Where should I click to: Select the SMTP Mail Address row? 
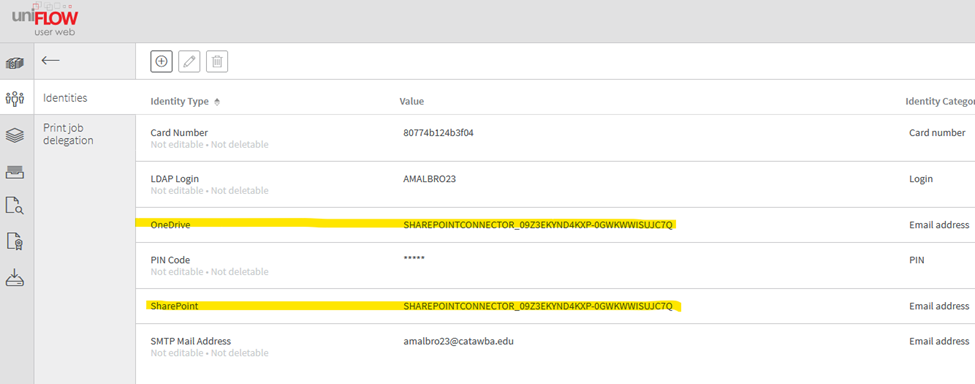click(x=555, y=347)
